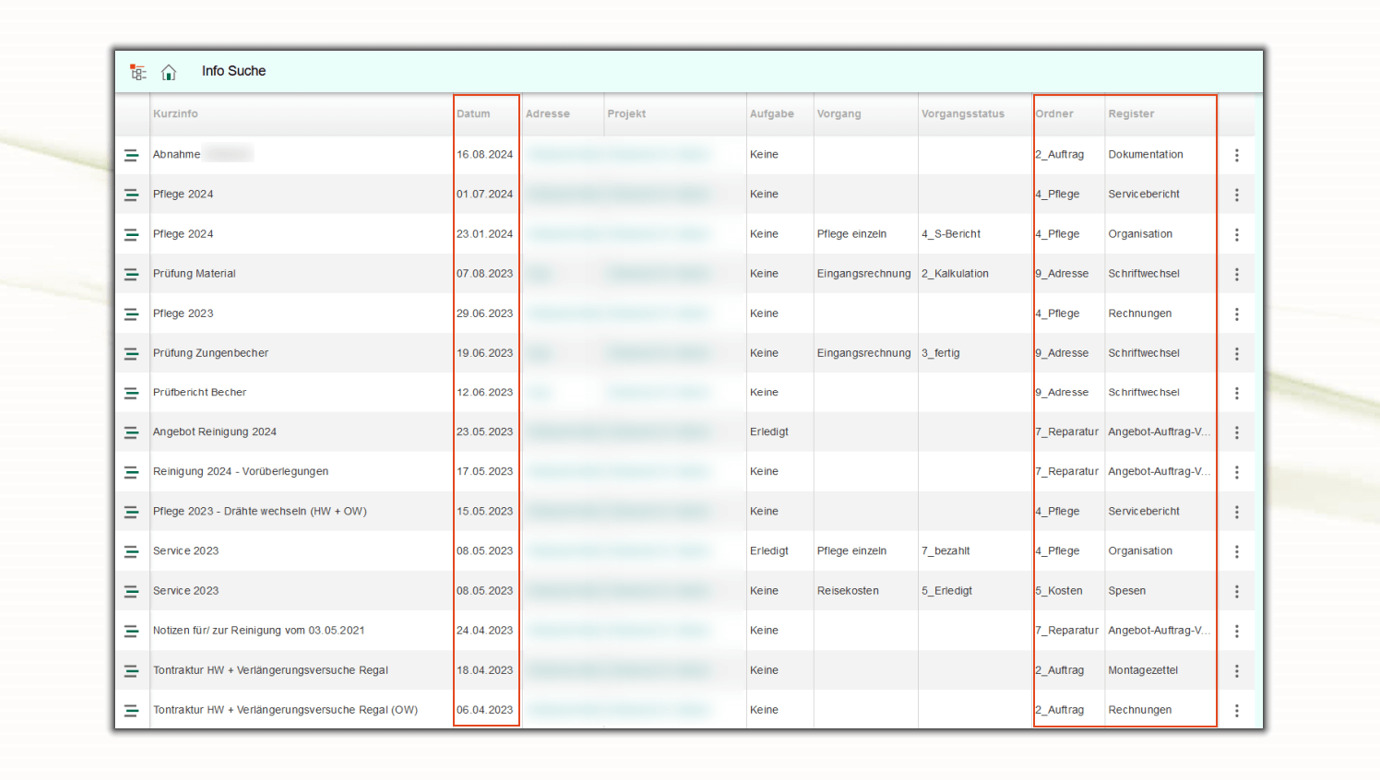Open Notizen für/ zur Reinigung entry
The image size is (1380, 780).
pos(258,630)
